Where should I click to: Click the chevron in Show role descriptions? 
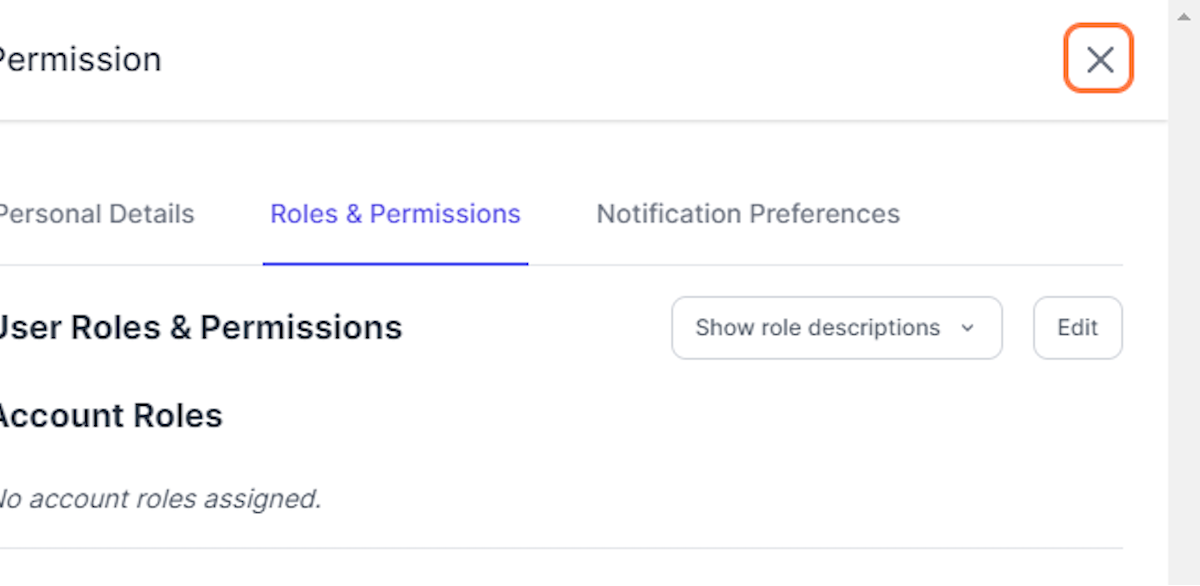click(x=967, y=328)
